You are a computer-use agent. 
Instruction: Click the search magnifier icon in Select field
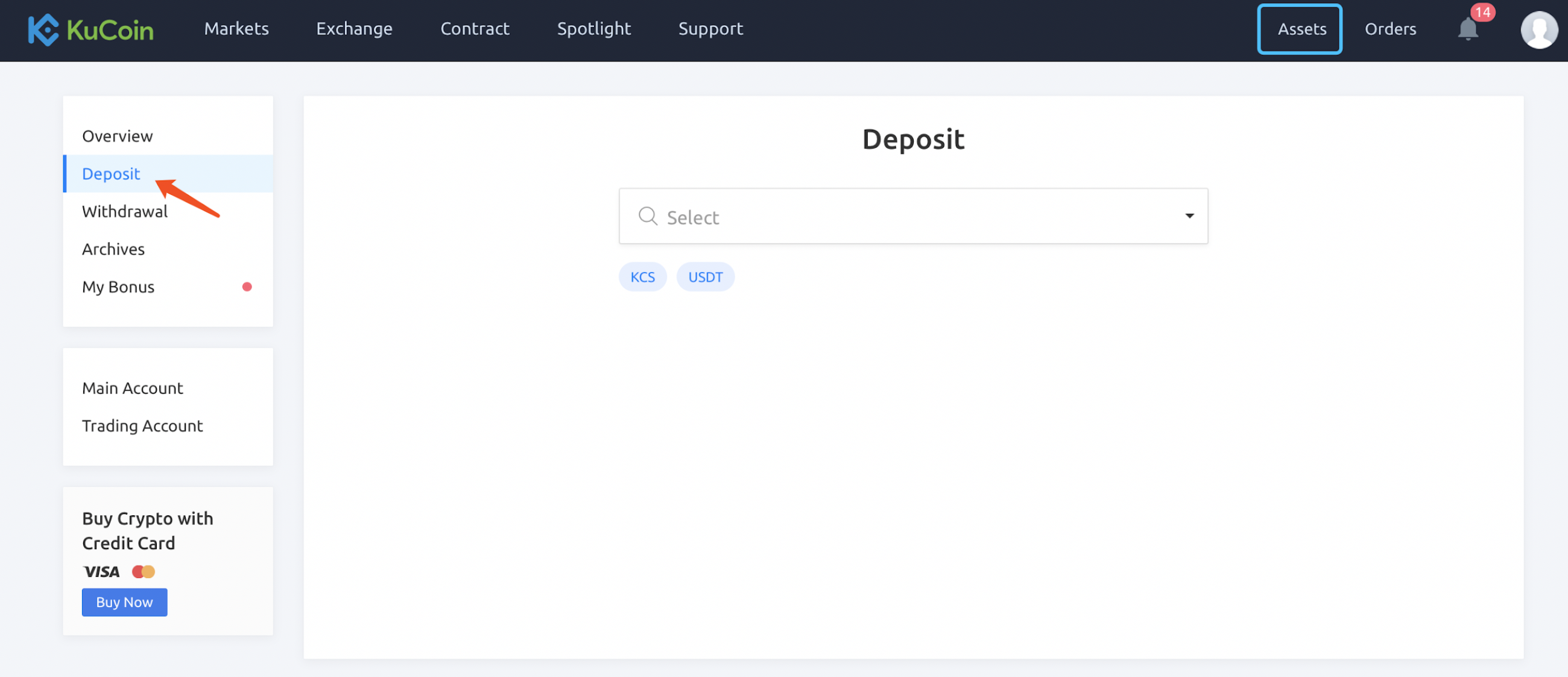click(x=648, y=216)
